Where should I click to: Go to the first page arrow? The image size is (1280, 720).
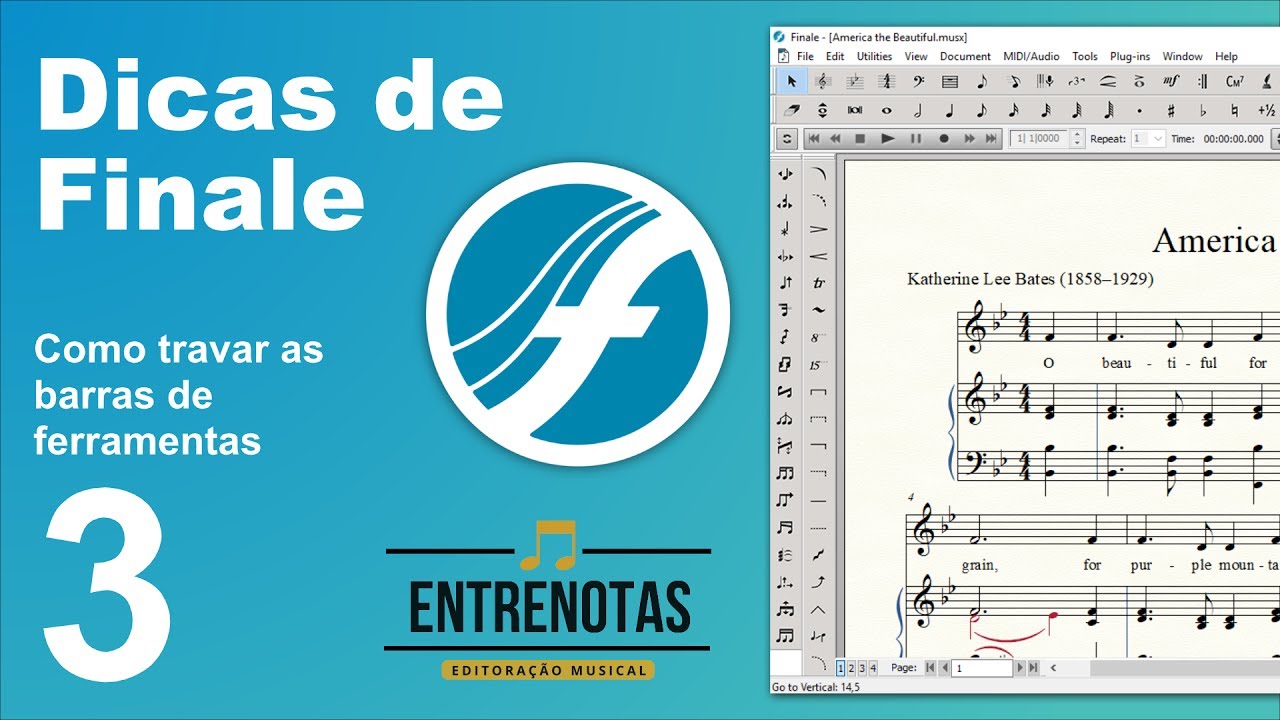[930, 667]
